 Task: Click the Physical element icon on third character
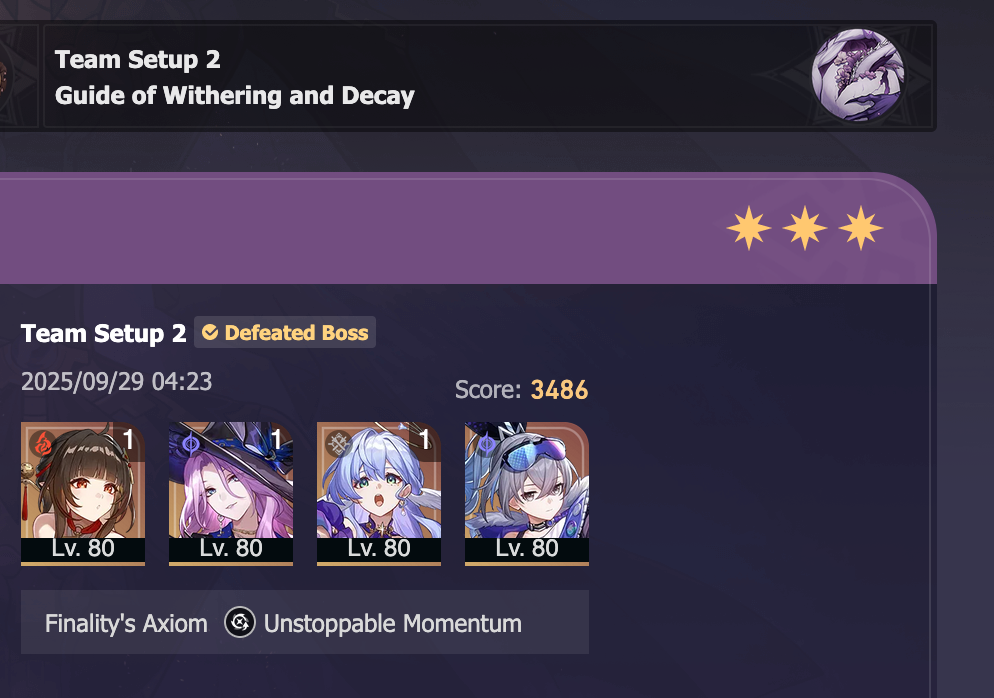click(339, 443)
